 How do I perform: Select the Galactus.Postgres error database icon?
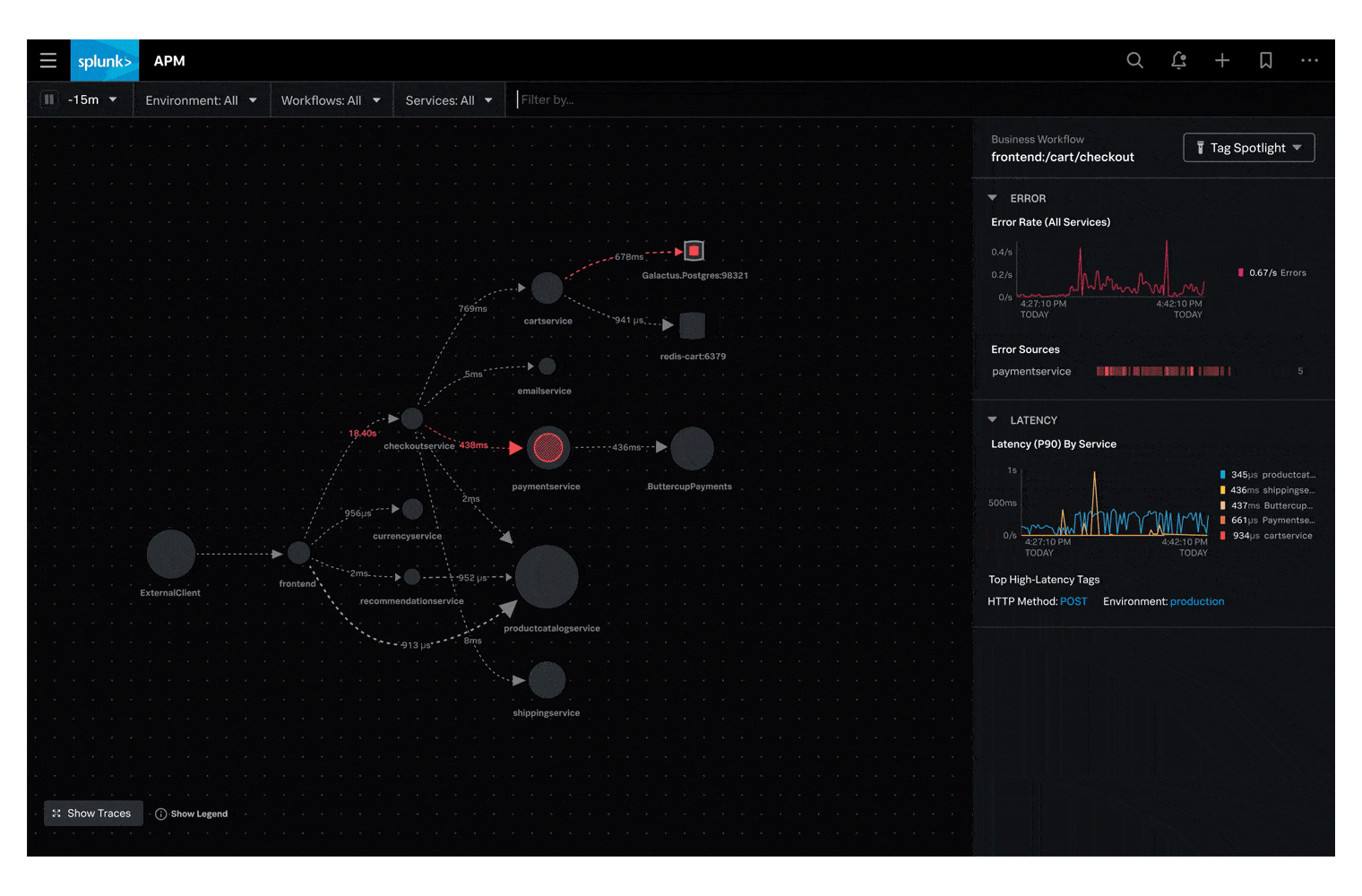tap(694, 251)
